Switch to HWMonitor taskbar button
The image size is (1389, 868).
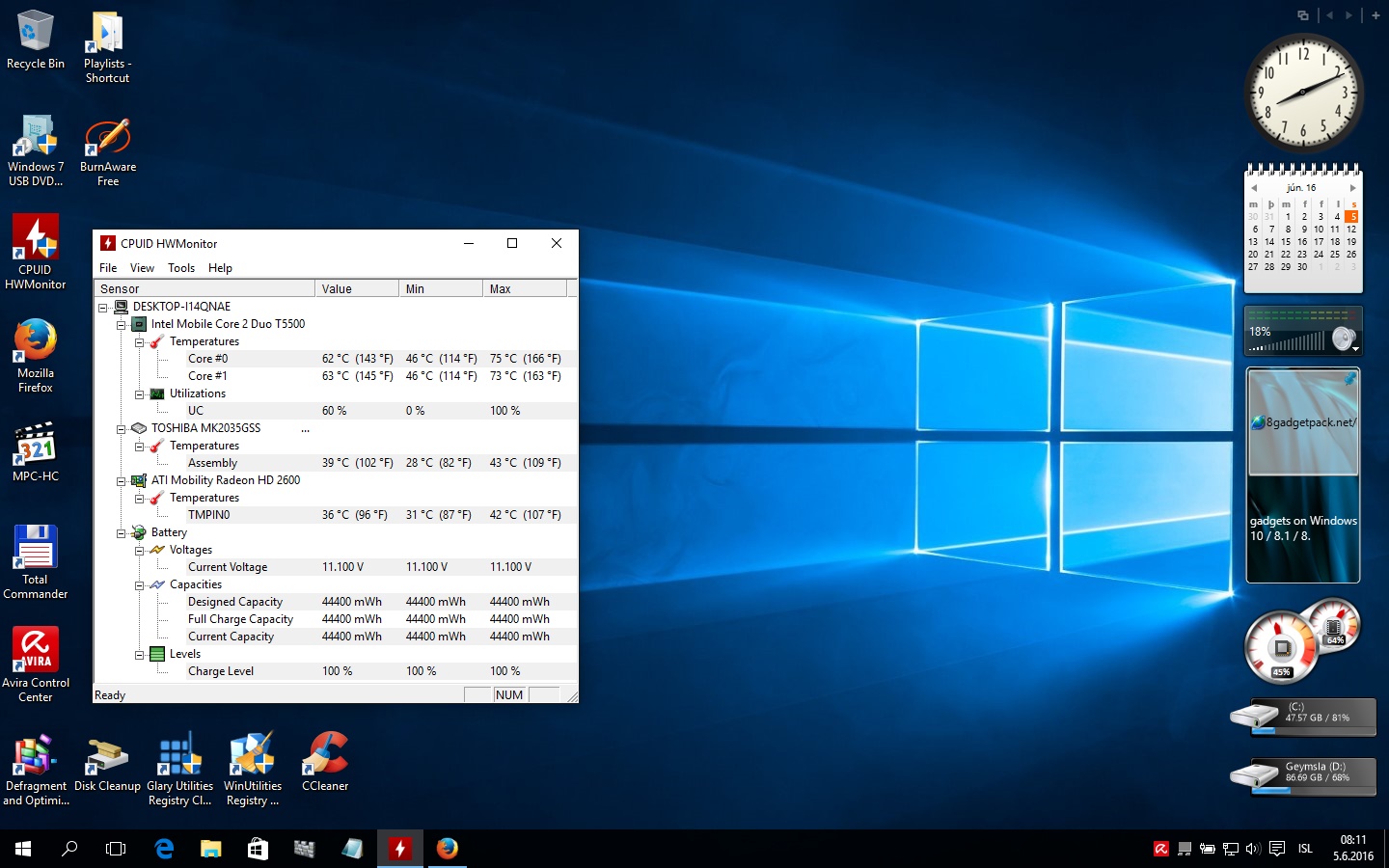click(399, 849)
